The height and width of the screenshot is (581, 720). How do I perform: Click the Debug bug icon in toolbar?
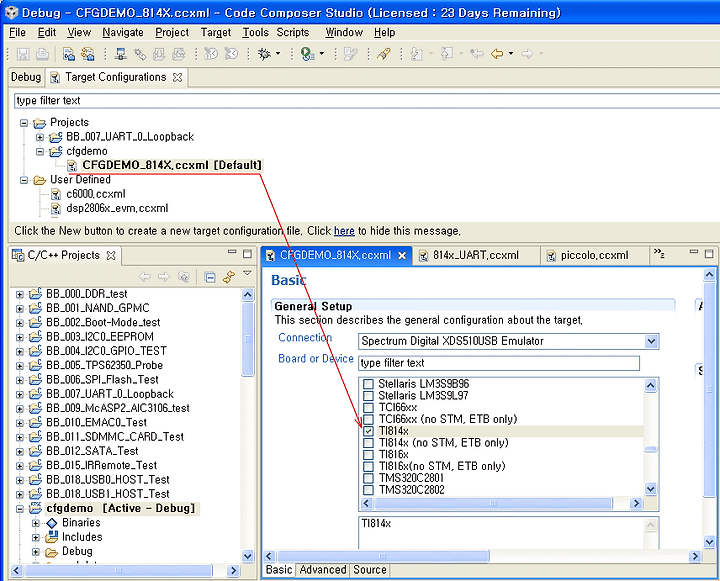point(264,54)
